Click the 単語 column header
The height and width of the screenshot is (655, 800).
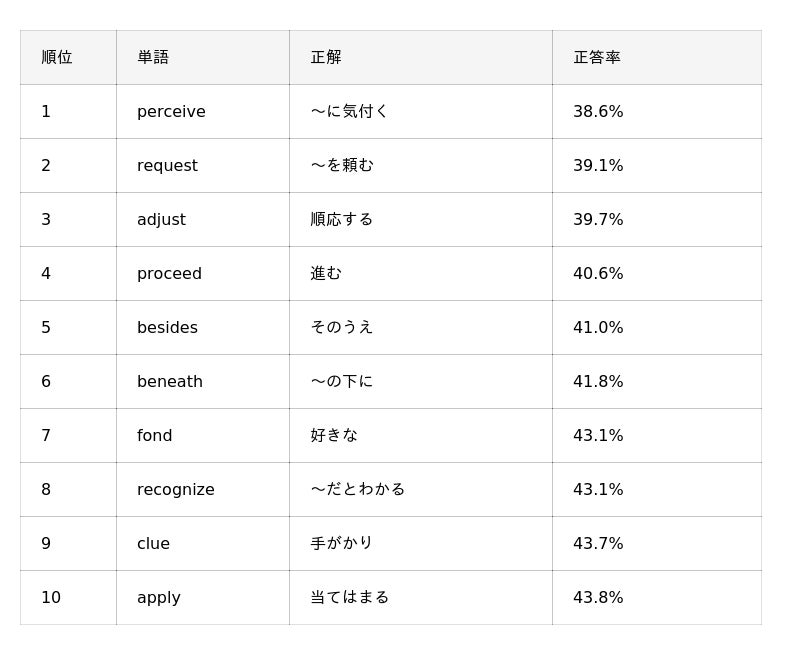(x=153, y=57)
